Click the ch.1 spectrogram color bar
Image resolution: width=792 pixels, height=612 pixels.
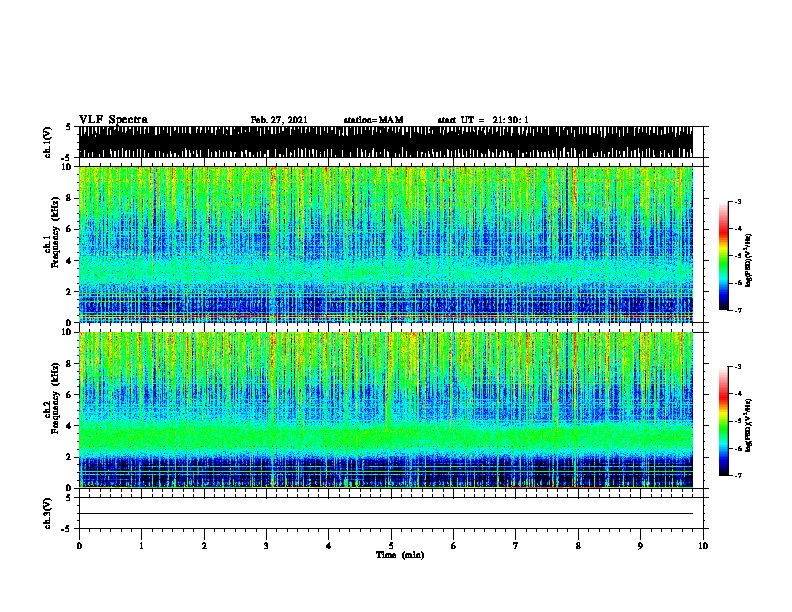[723, 256]
